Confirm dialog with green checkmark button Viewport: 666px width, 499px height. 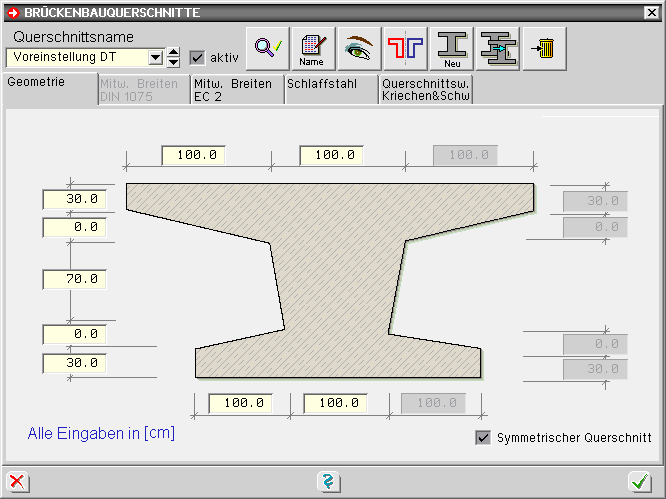click(639, 483)
